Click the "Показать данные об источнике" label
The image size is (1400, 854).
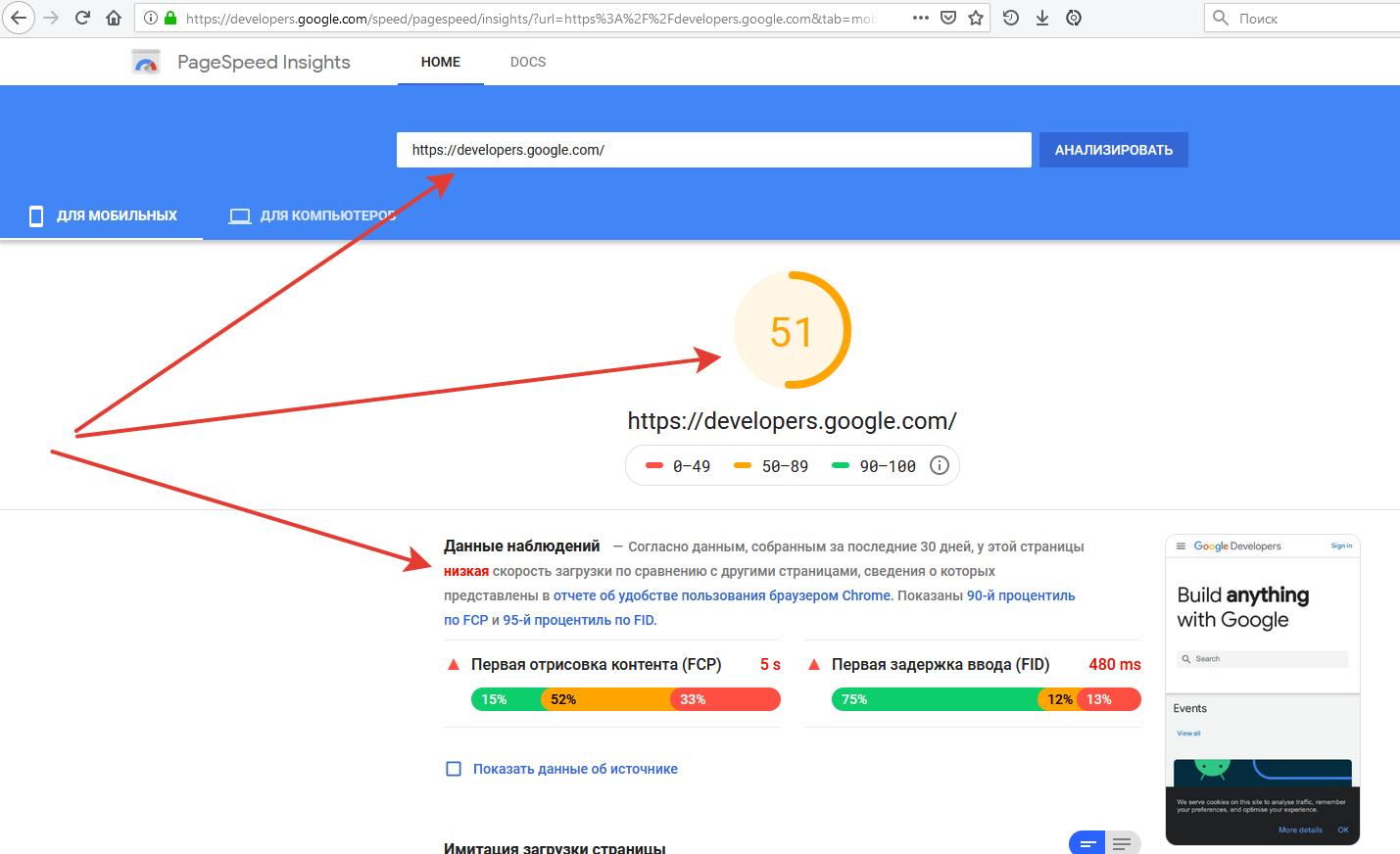click(x=575, y=769)
